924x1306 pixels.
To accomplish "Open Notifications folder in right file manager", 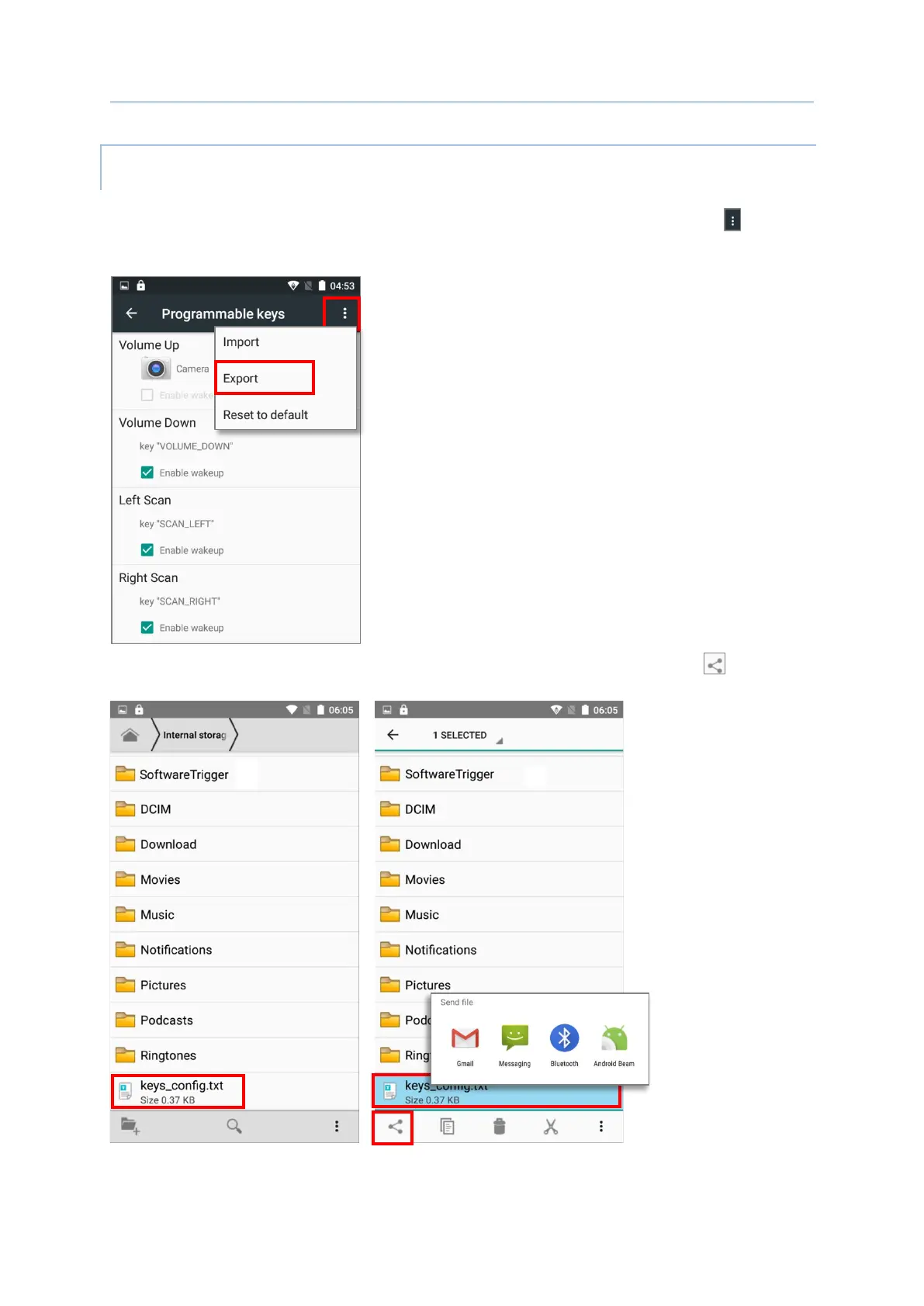I will 499,950.
